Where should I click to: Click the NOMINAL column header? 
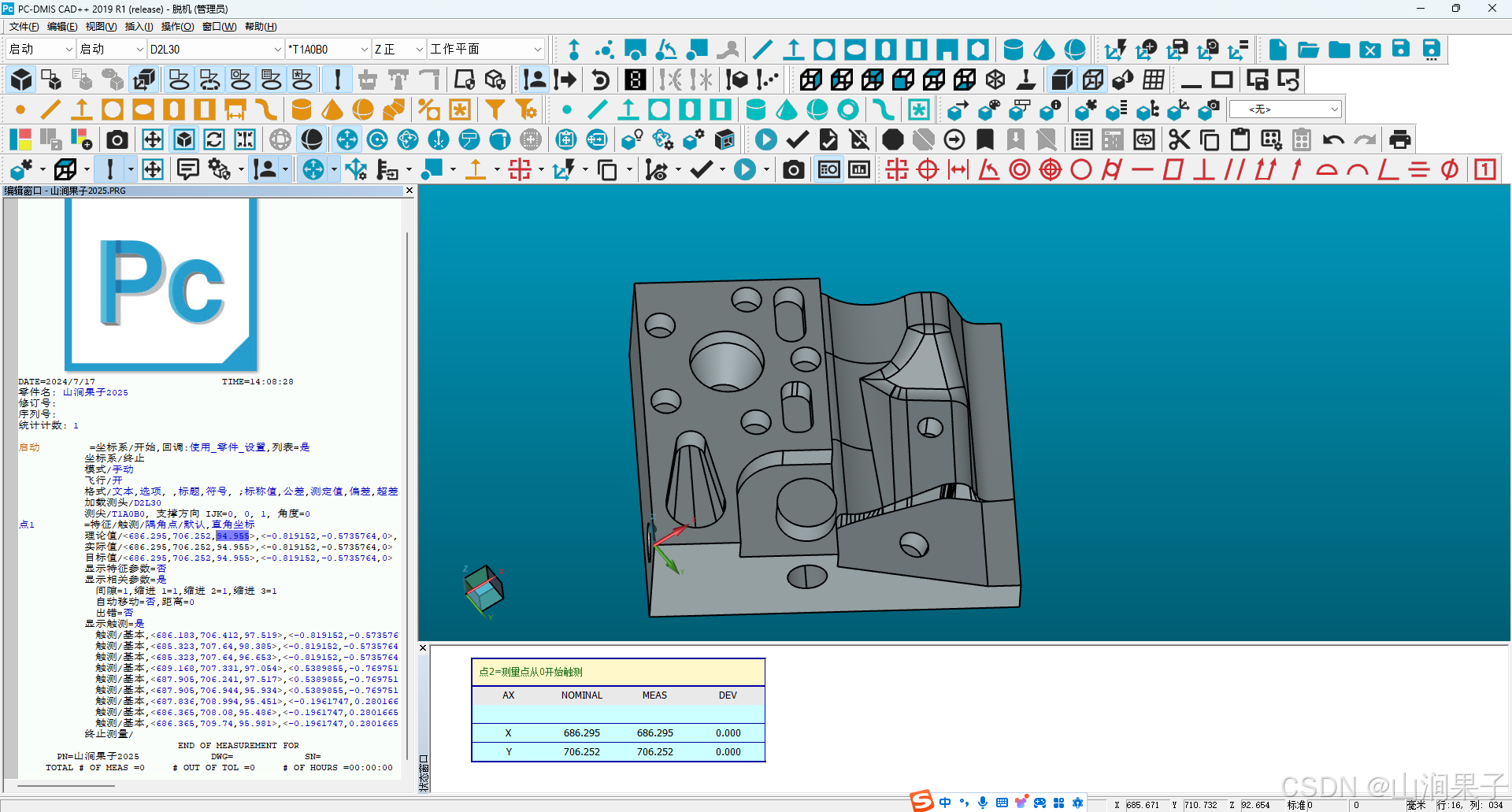click(x=581, y=695)
